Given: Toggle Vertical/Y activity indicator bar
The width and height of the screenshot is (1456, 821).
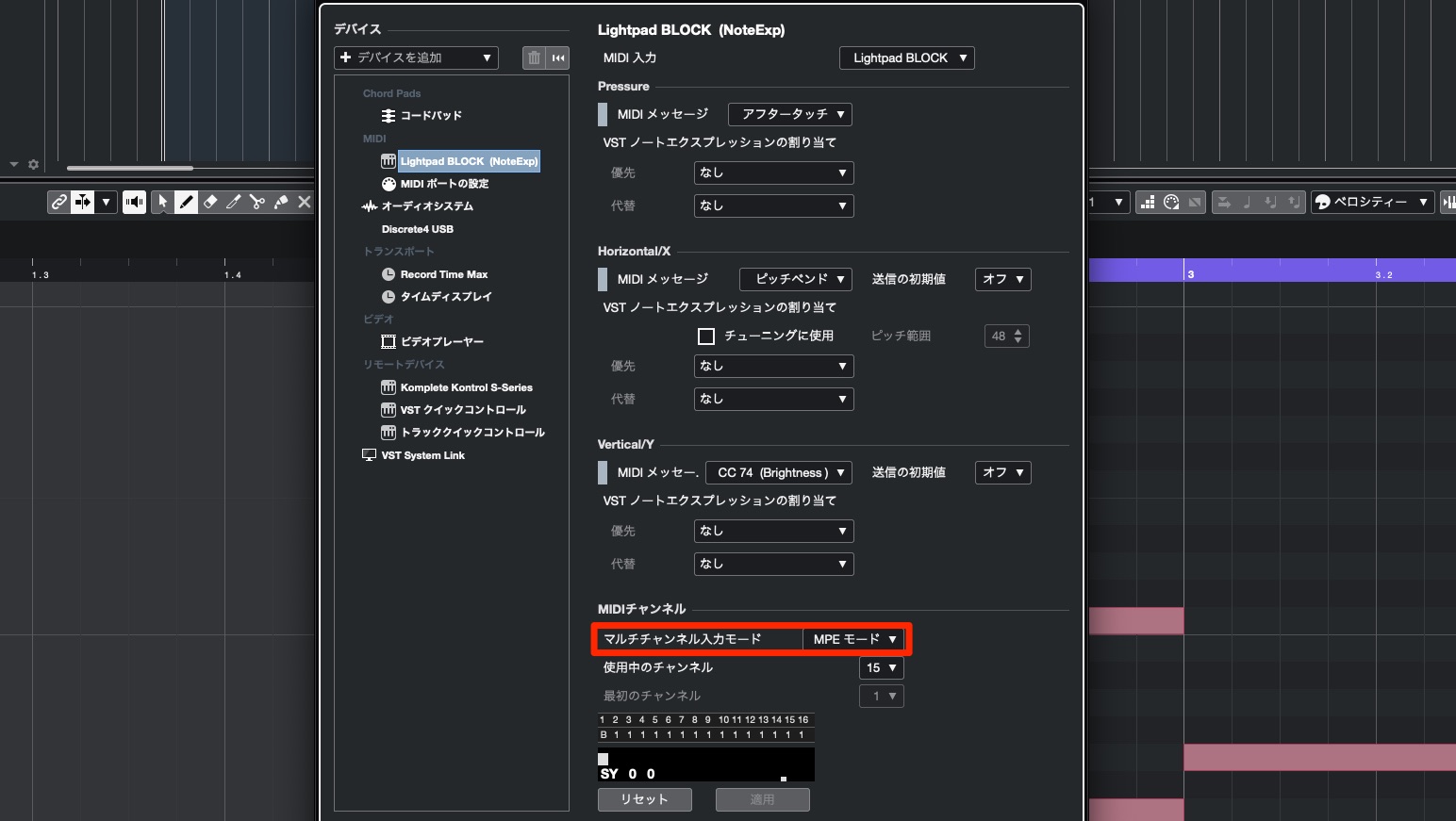Looking at the screenshot, I should tap(603, 472).
